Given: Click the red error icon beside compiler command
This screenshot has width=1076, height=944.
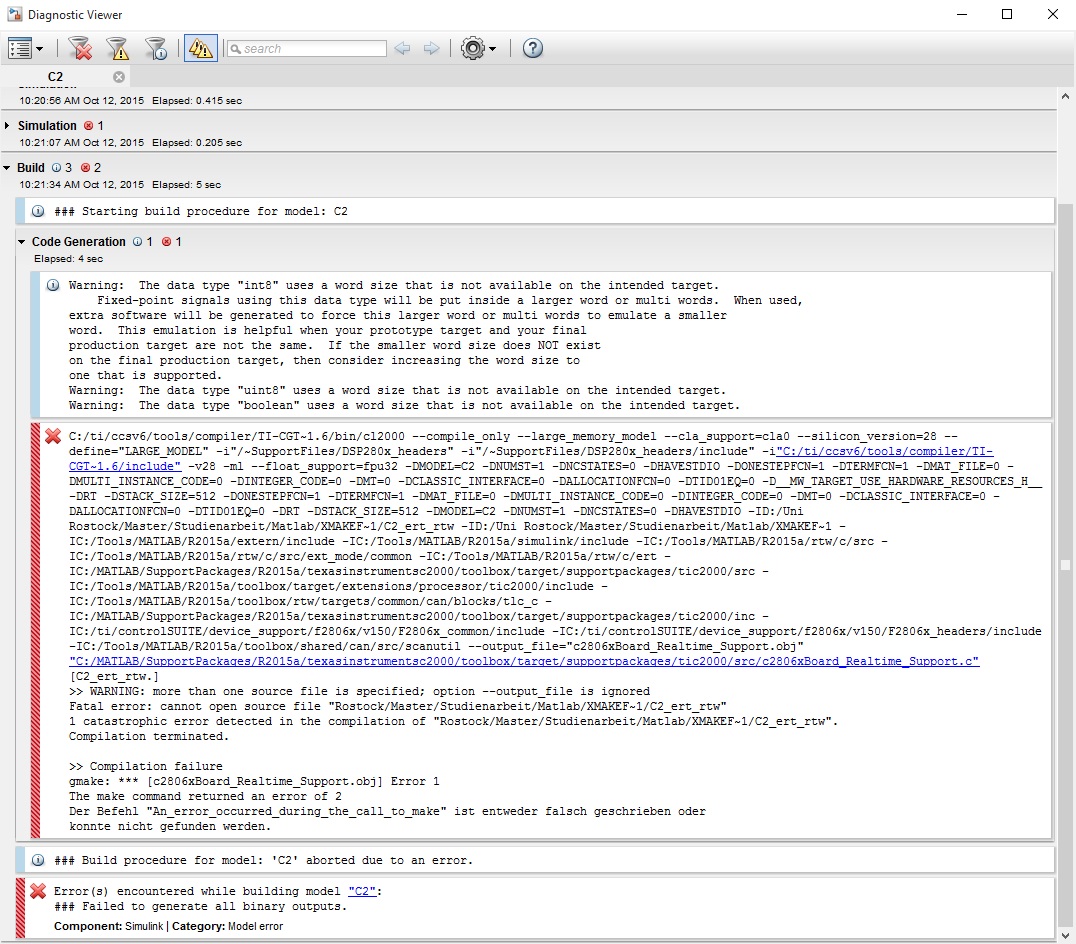Looking at the screenshot, I should pos(53,437).
